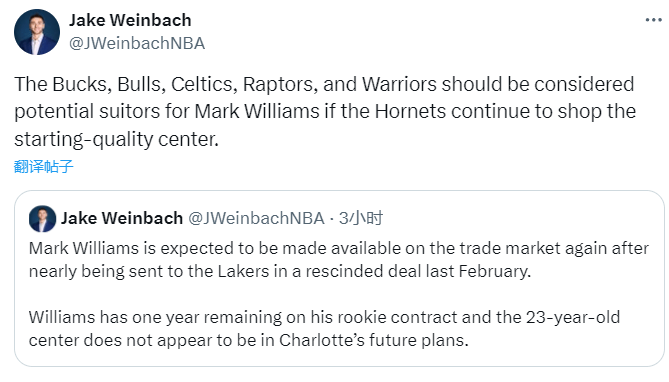Image resolution: width=669 pixels, height=382 pixels.
Task: Click the text "starting-quality center."
Action: click(116, 139)
